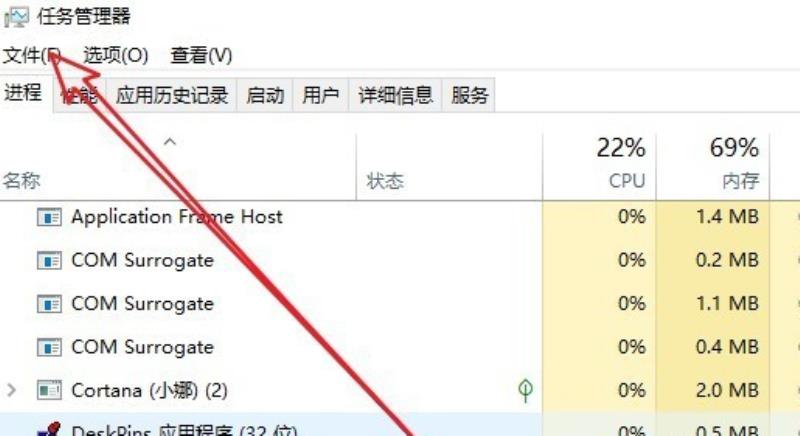This screenshot has width=800, height=436.
Task: Open the 文件(F) menu
Action: (32, 55)
